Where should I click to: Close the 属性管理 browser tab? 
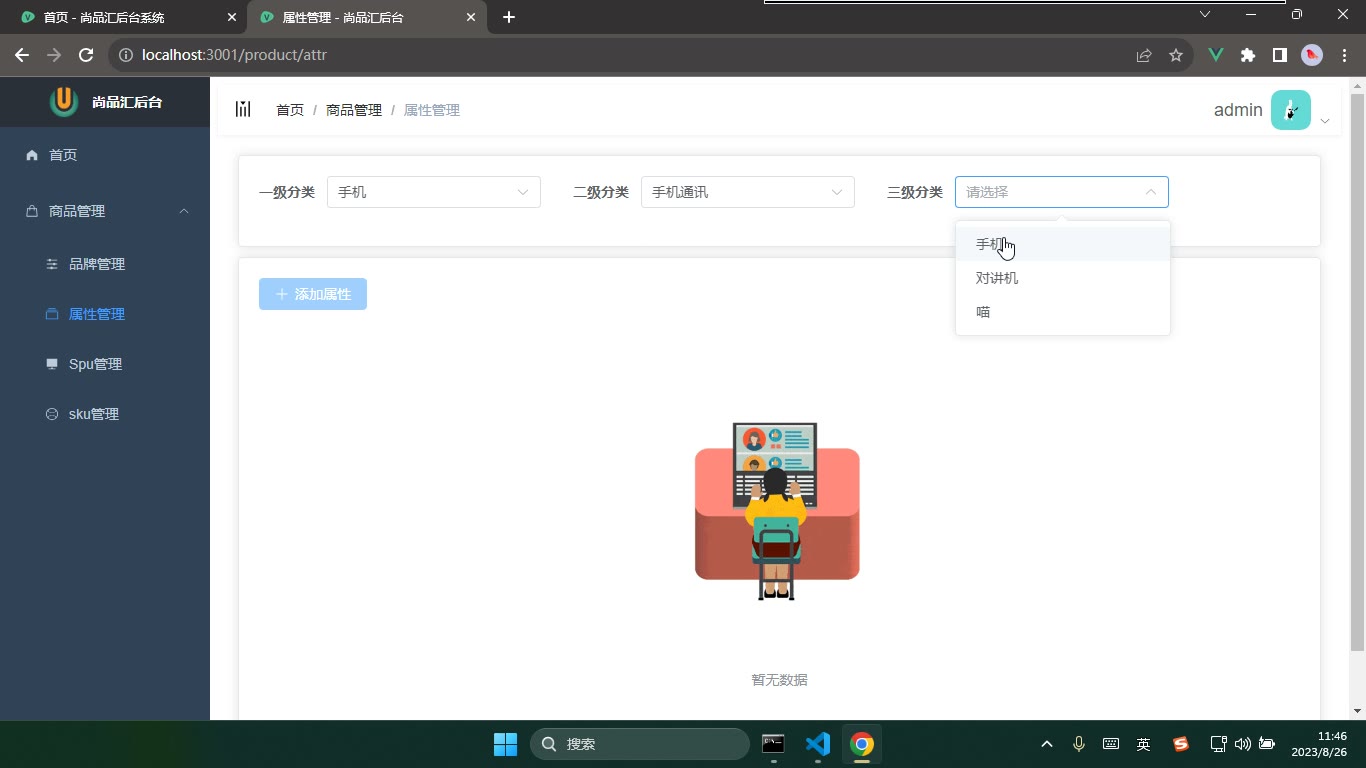click(x=471, y=17)
